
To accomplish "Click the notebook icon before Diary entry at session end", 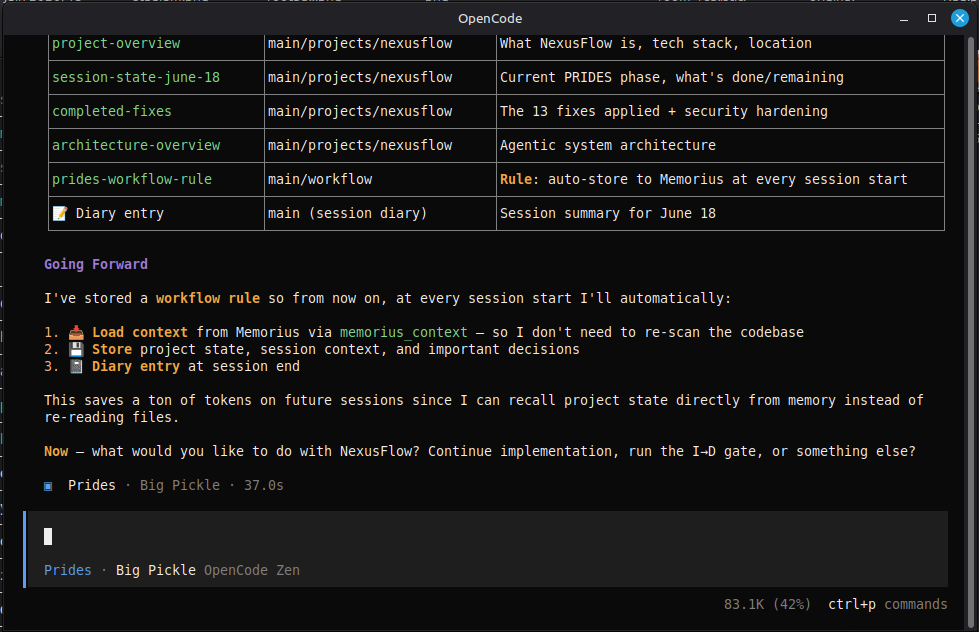I will (76, 366).
